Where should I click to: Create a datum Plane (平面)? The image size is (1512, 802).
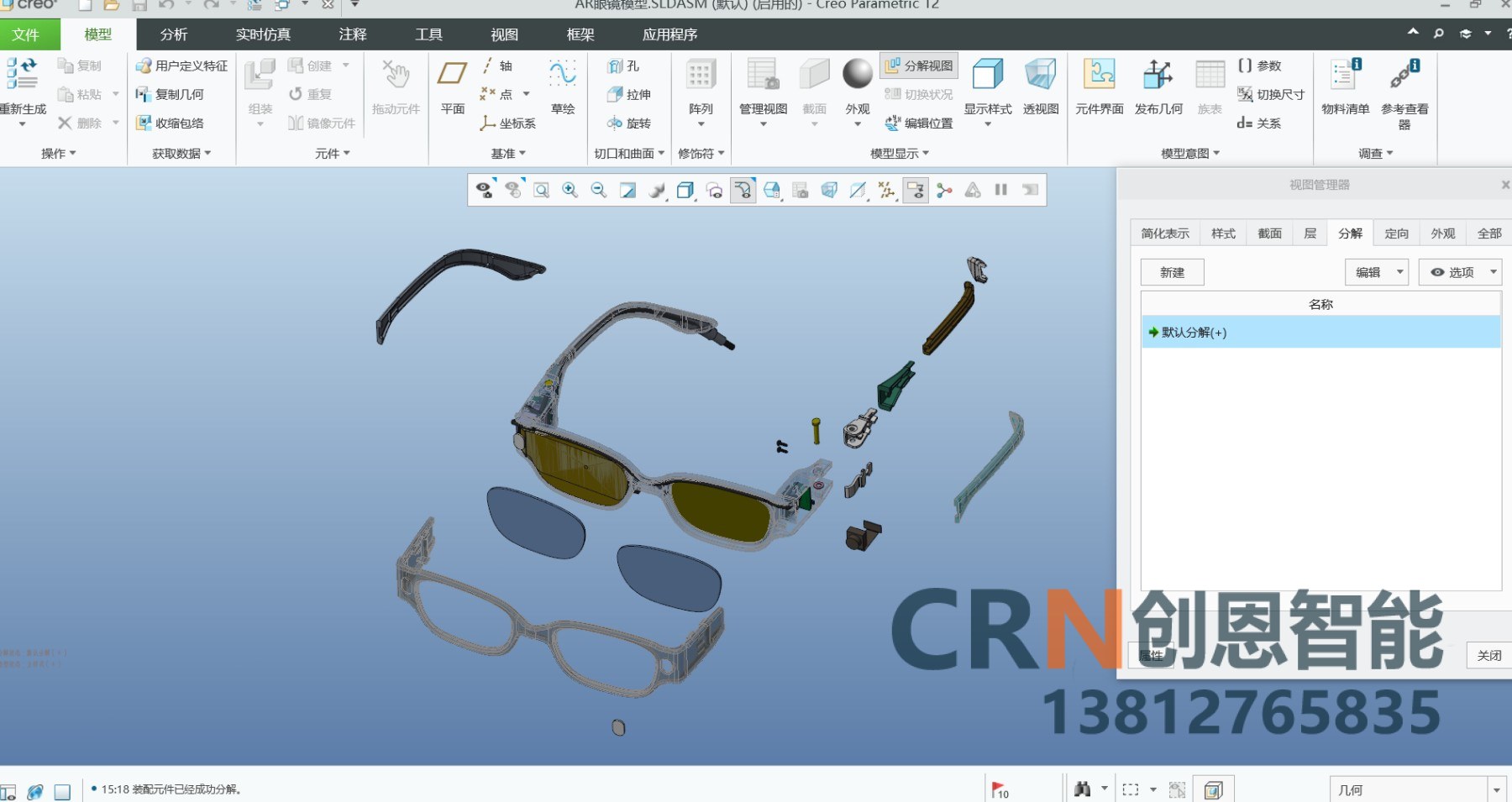click(452, 86)
